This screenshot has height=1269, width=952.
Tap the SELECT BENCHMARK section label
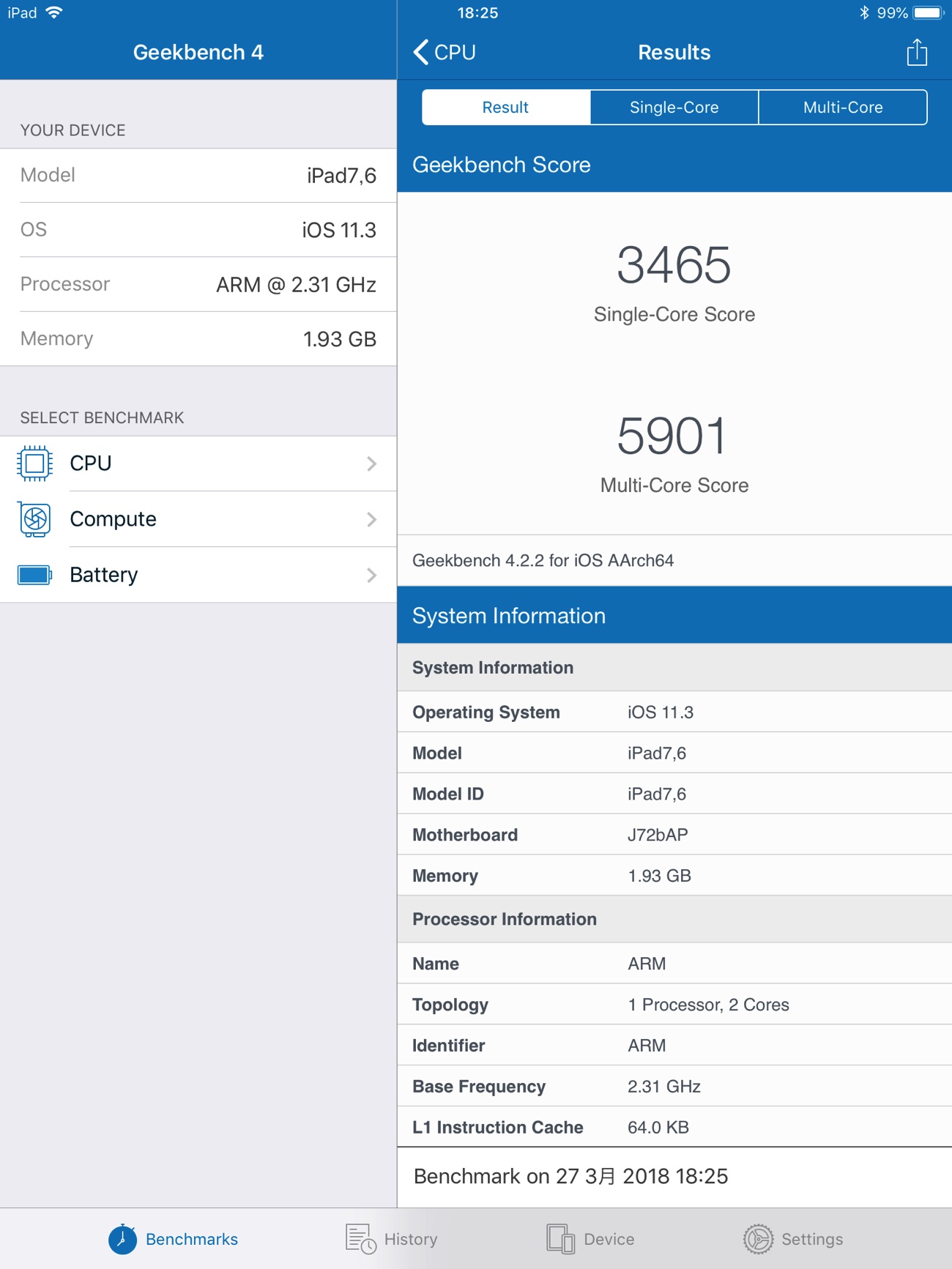103,417
